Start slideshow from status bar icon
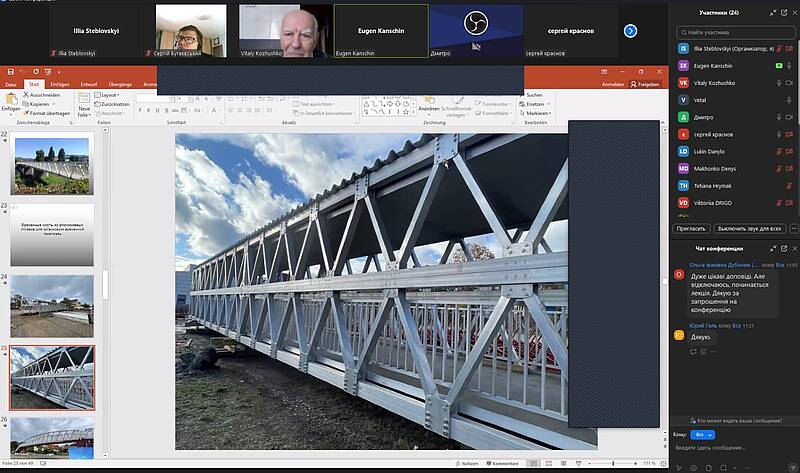The height and width of the screenshot is (473, 800). [578, 463]
